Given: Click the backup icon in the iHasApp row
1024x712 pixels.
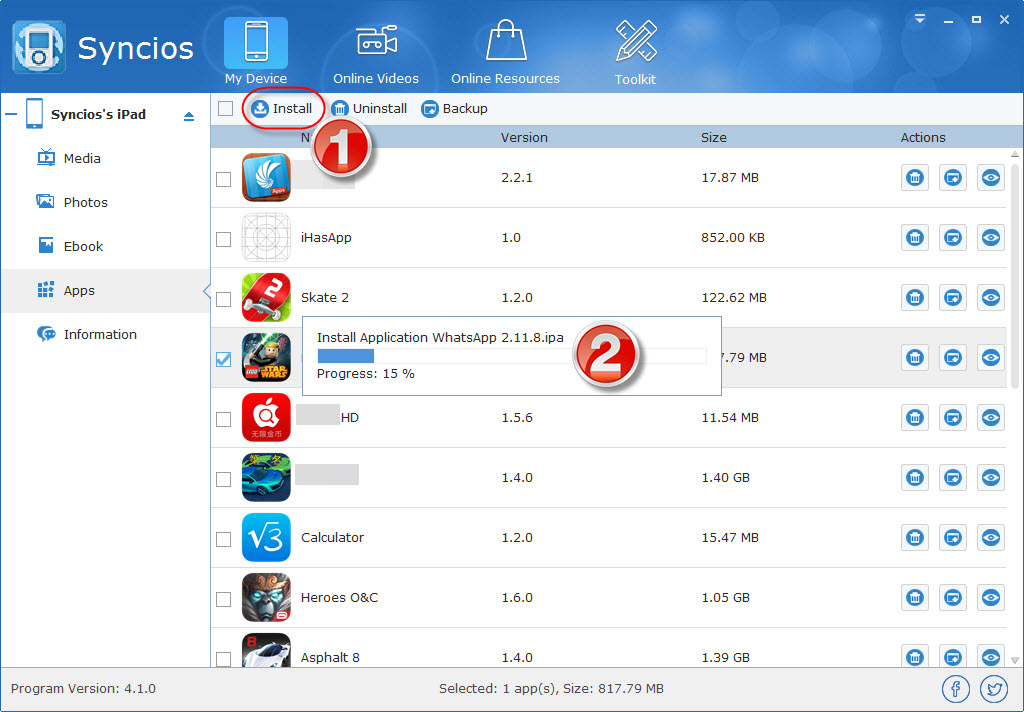Looking at the screenshot, I should tap(953, 238).
